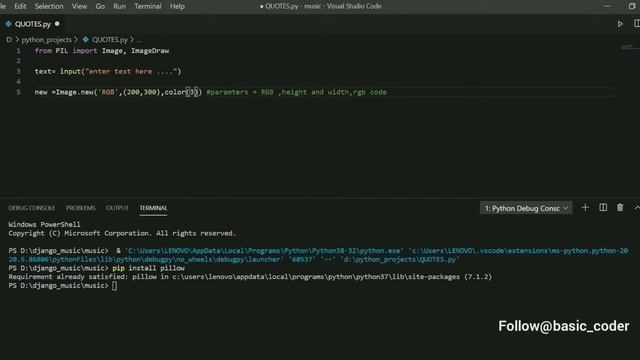
Task: Open the Edit menu
Action: [x=20, y=6]
